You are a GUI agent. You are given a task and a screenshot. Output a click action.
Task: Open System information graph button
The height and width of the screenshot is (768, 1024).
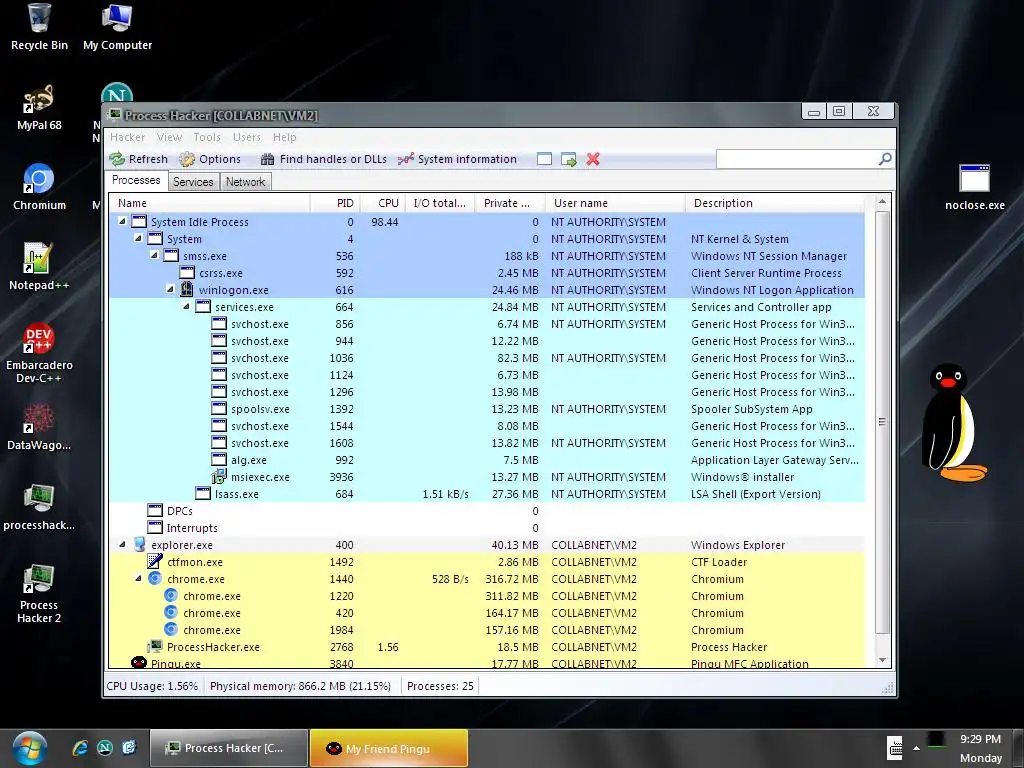[x=457, y=159]
